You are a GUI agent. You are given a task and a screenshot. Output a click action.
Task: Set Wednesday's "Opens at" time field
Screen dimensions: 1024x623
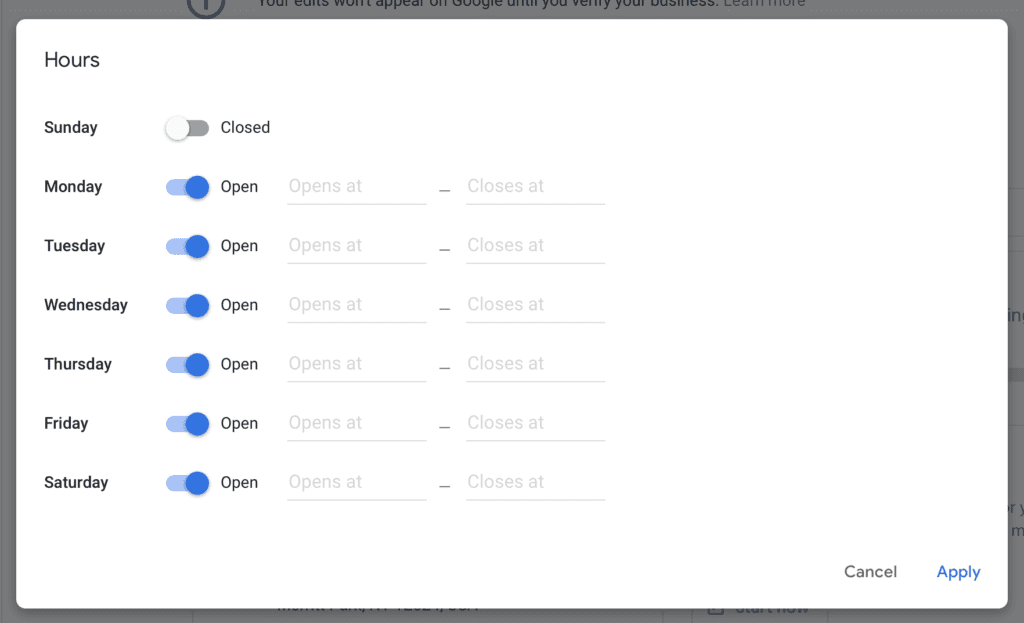[x=356, y=305]
